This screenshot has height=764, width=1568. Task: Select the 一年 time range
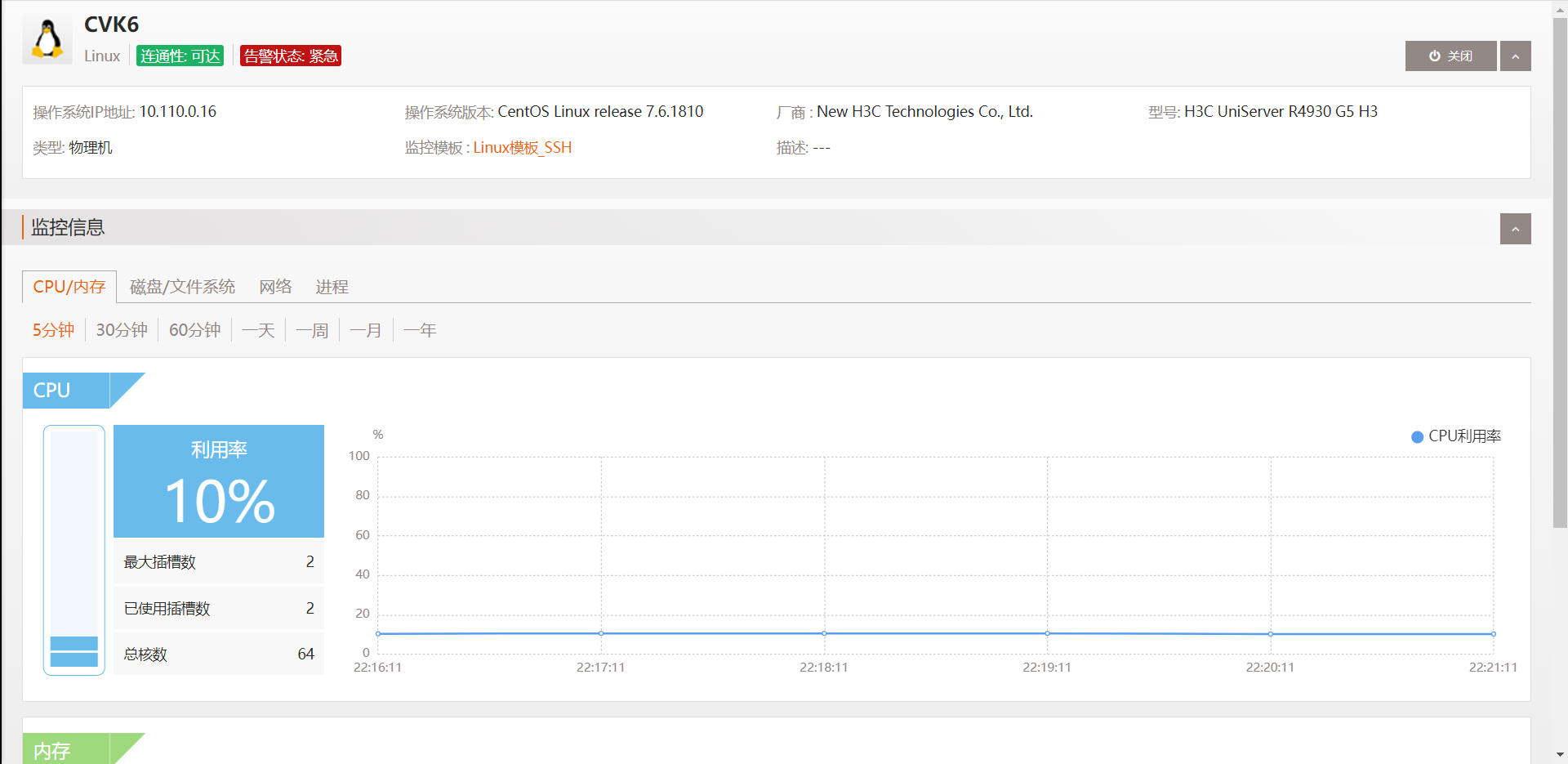[x=420, y=330]
